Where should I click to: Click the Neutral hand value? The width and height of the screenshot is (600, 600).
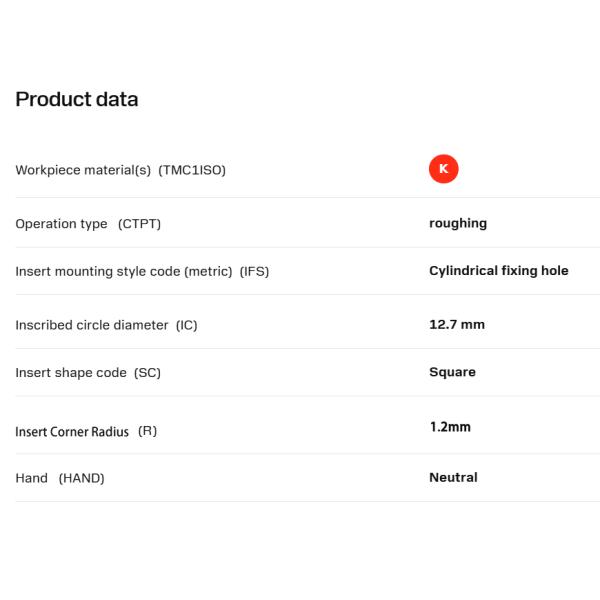pos(453,477)
